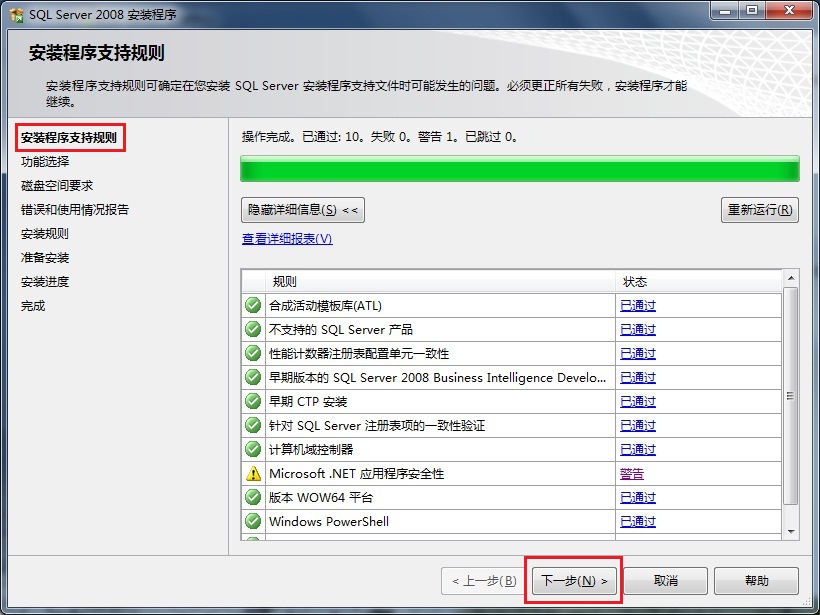This screenshot has width=820, height=615.
Task: Collapse details using 隐藏详细信息 button
Action: coord(301,210)
